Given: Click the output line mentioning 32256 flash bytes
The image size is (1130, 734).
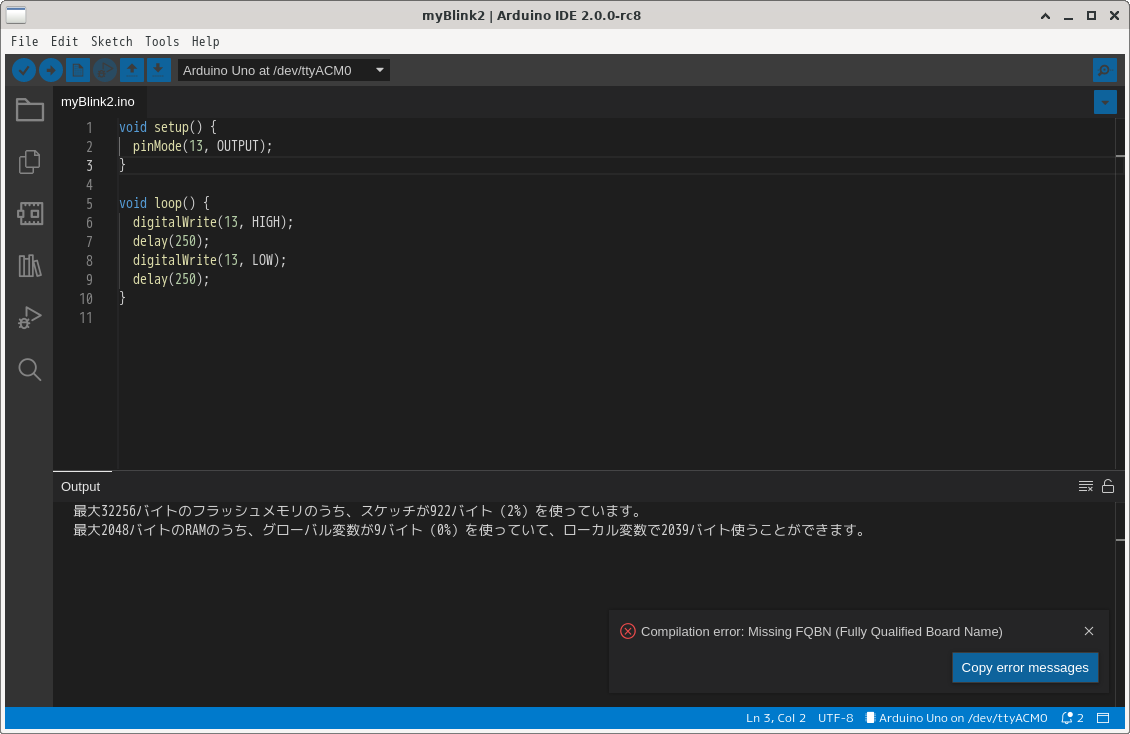Looking at the screenshot, I should (x=357, y=511).
